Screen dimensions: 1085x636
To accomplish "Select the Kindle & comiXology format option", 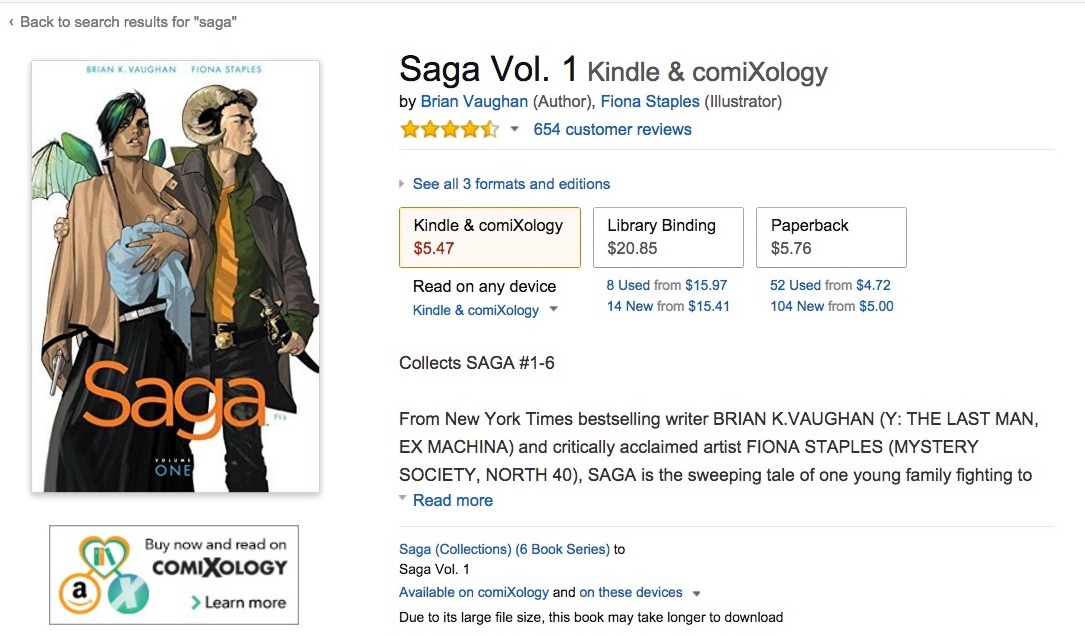I will pos(490,237).
